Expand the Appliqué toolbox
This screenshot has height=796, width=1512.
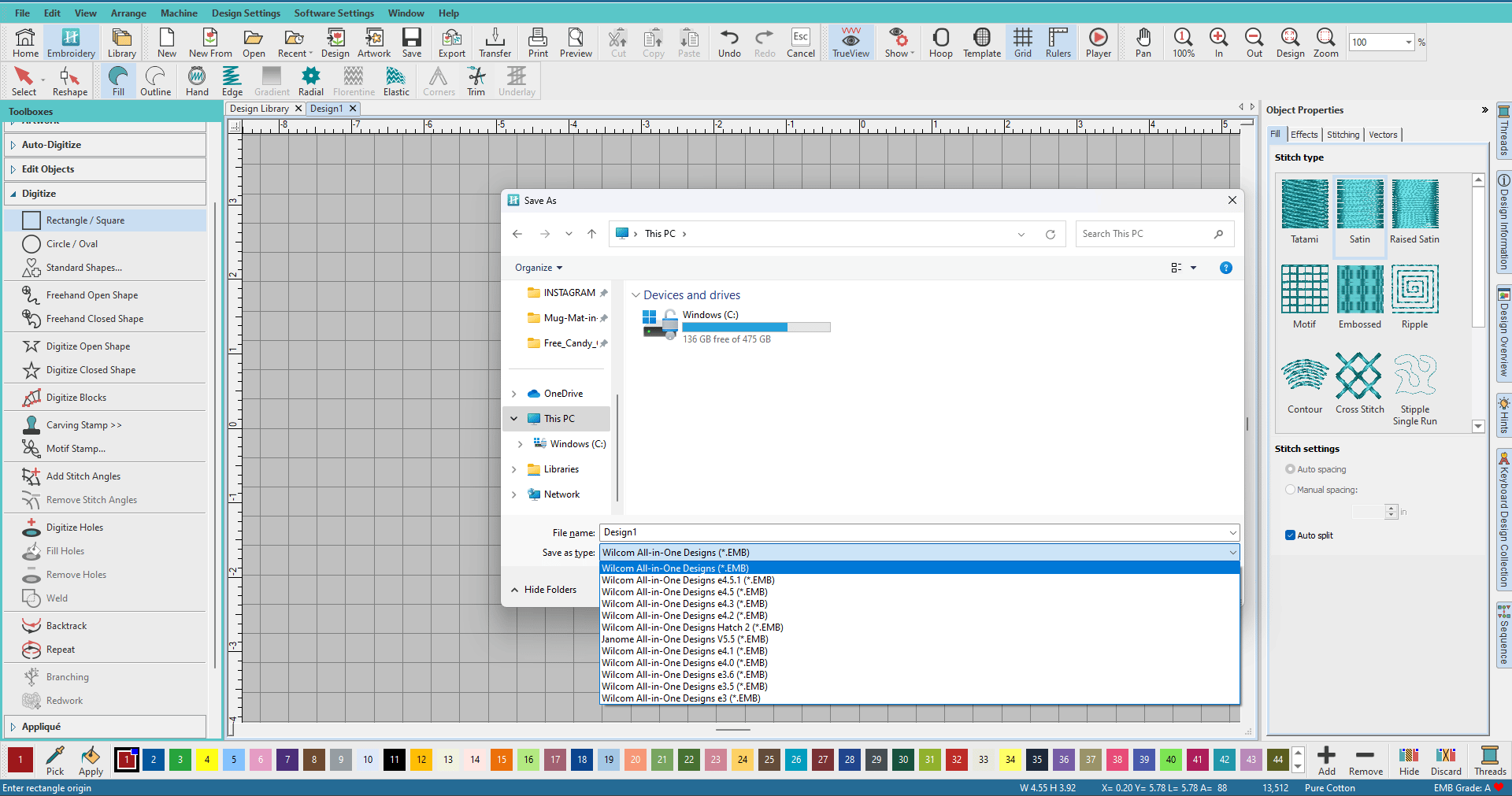tap(106, 727)
